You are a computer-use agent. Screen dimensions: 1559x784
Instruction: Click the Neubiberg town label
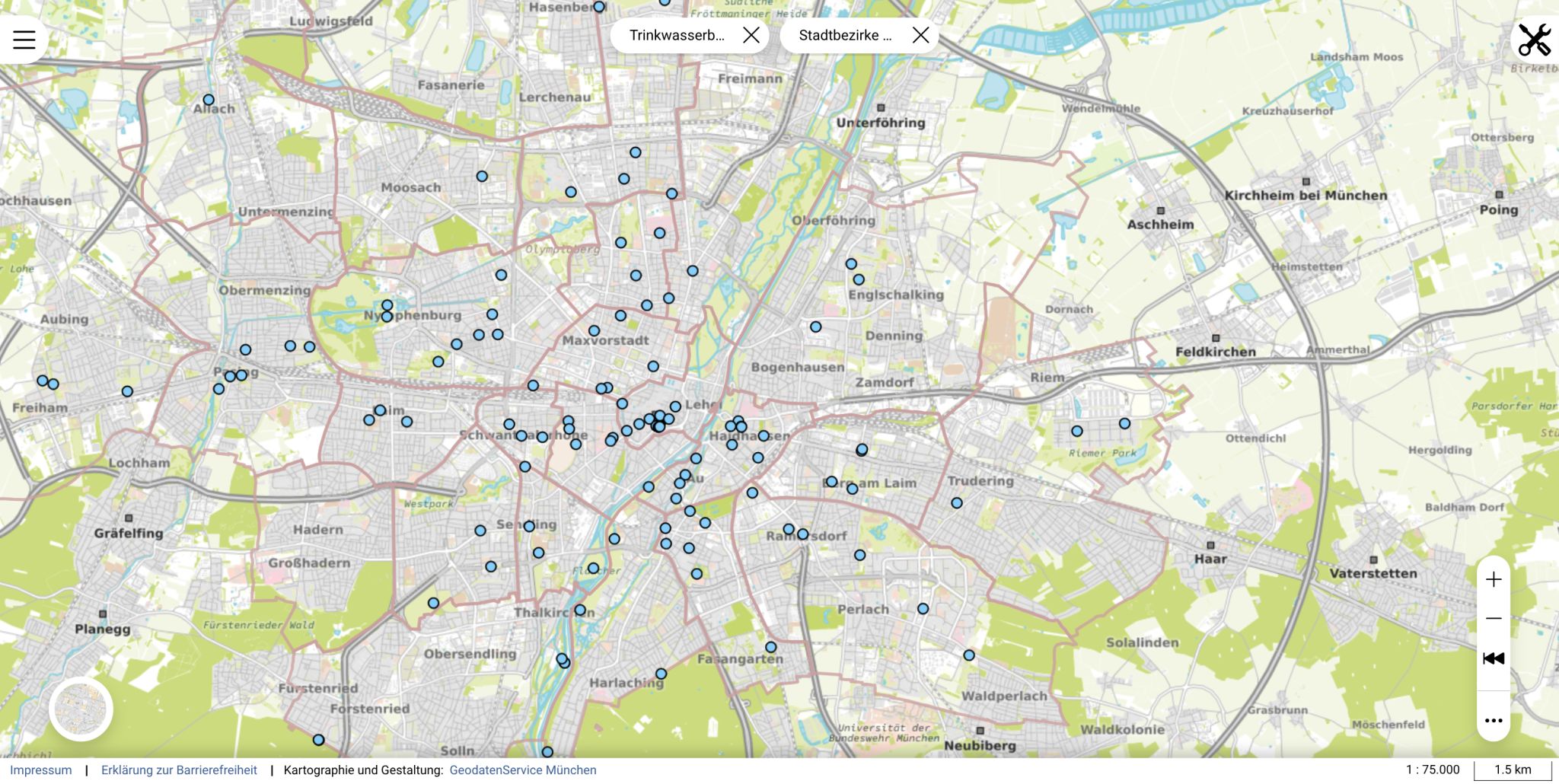tap(980, 746)
